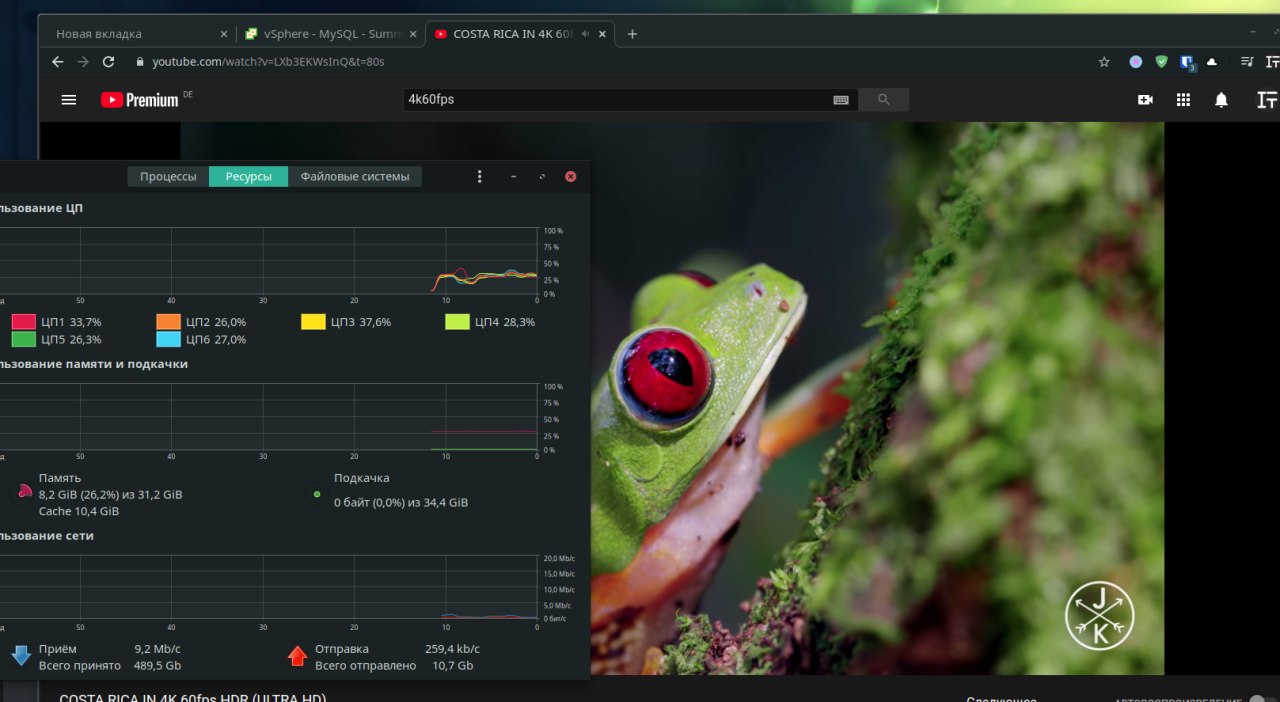Open the Create video camera icon
Viewport: 1280px width, 702px height.
pos(1146,100)
